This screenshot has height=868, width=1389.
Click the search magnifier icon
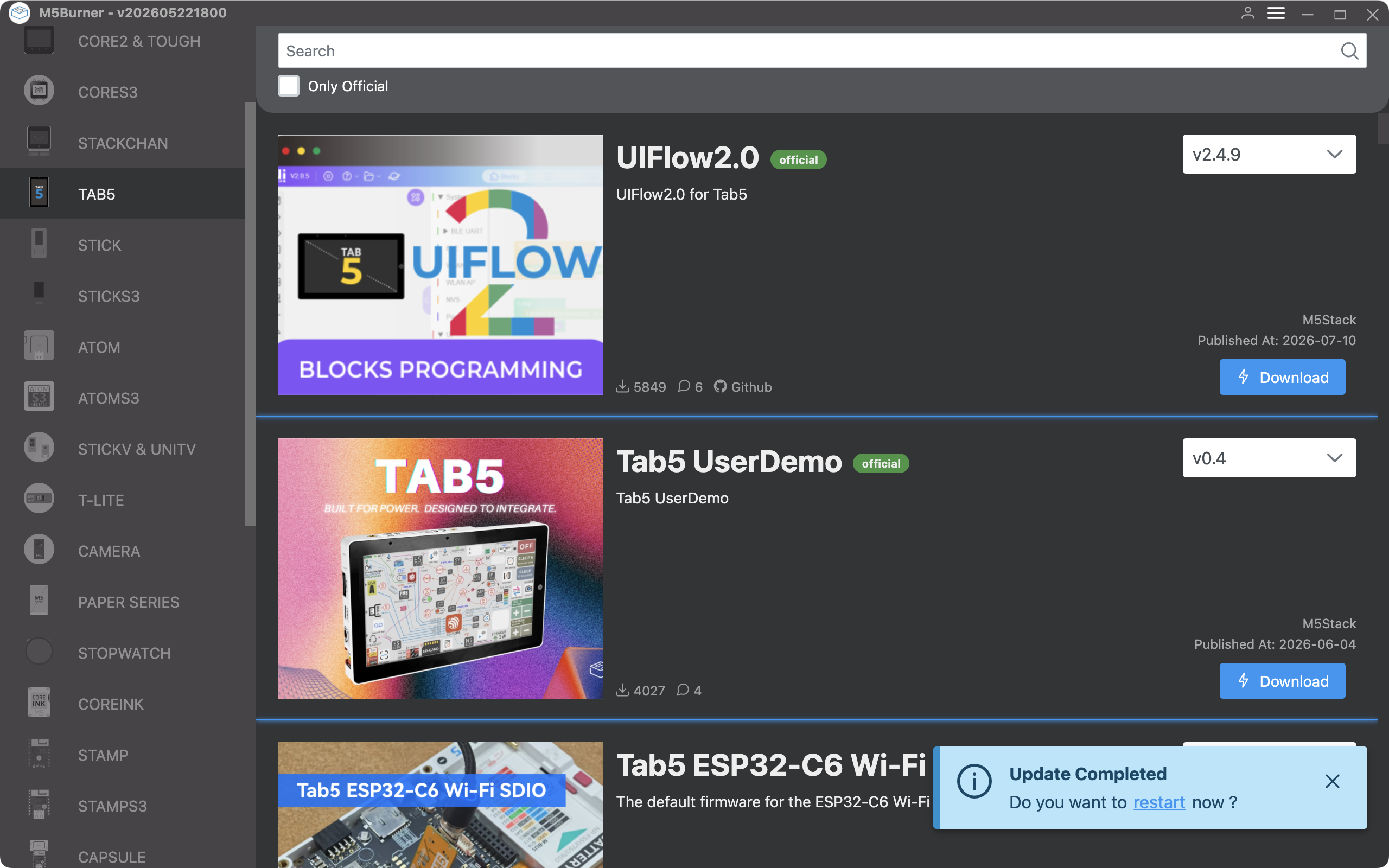pyautogui.click(x=1349, y=51)
